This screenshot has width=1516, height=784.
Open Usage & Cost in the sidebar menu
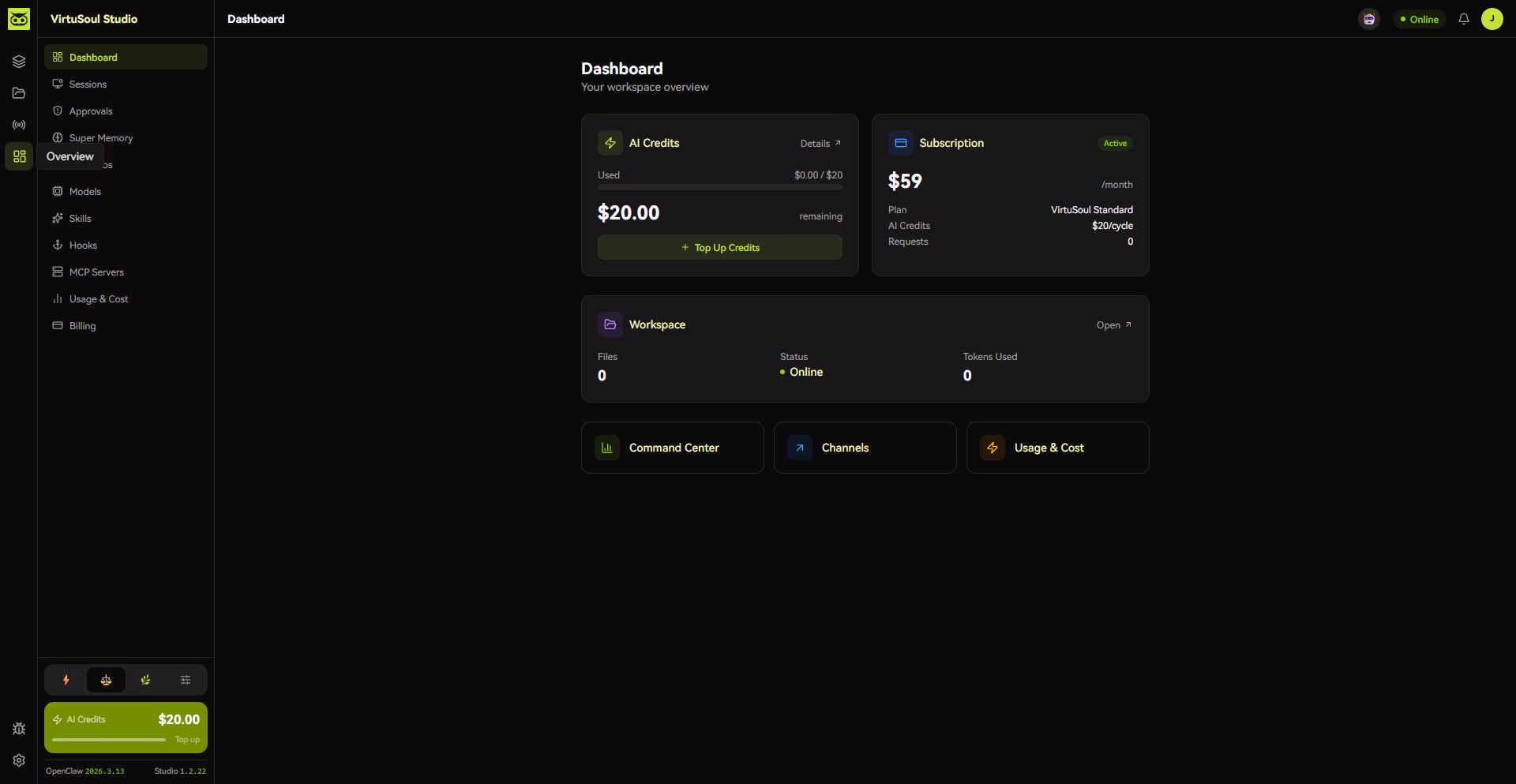[126, 298]
